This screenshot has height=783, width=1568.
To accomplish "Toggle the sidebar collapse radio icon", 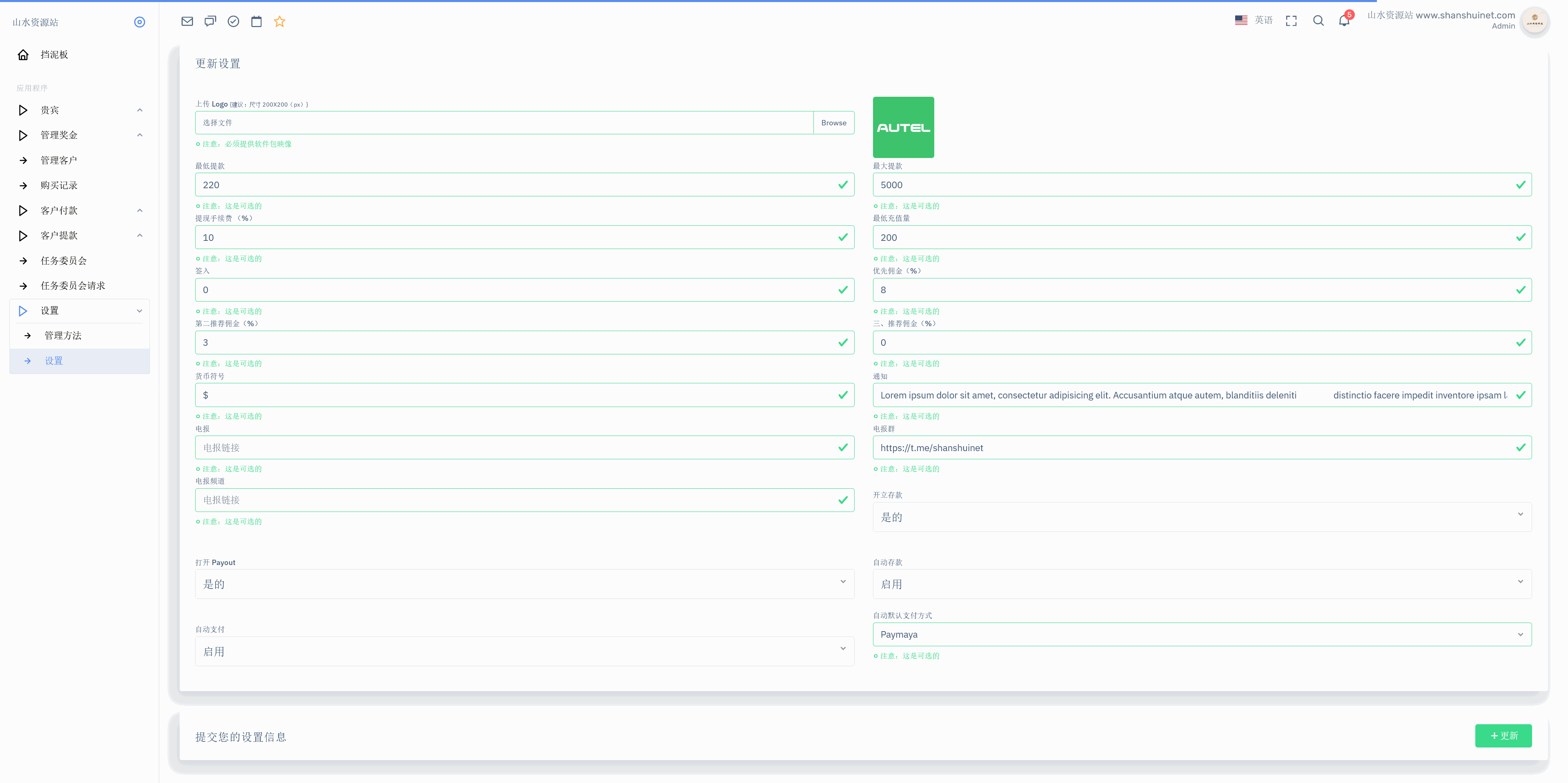I will 139,22.
